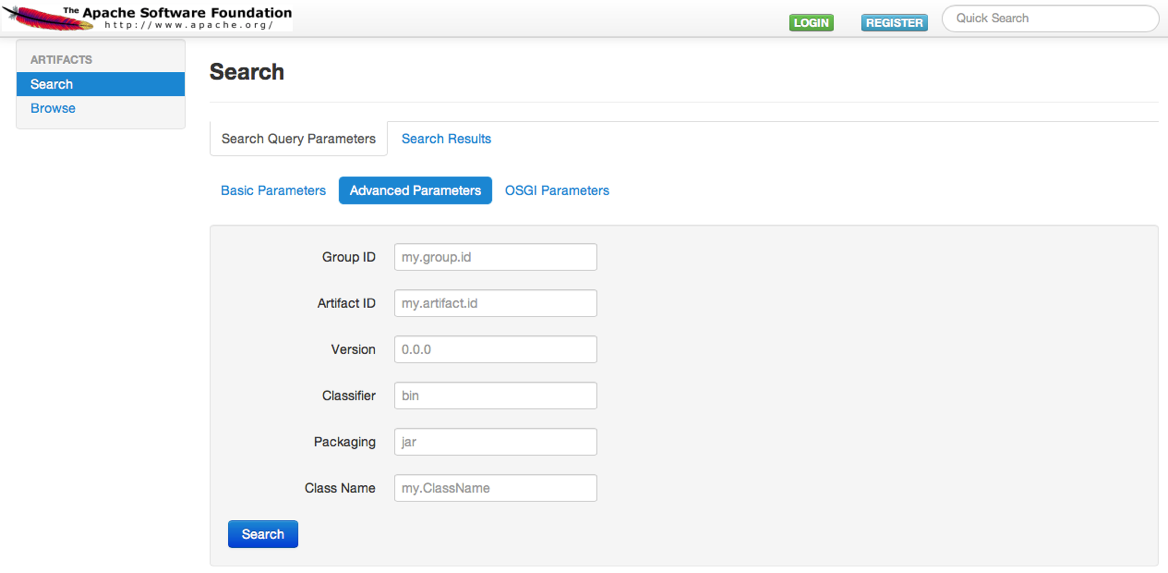Open Browse in the Artifacts sidebar
Viewport: 1168px width, 573px height.
click(x=53, y=108)
